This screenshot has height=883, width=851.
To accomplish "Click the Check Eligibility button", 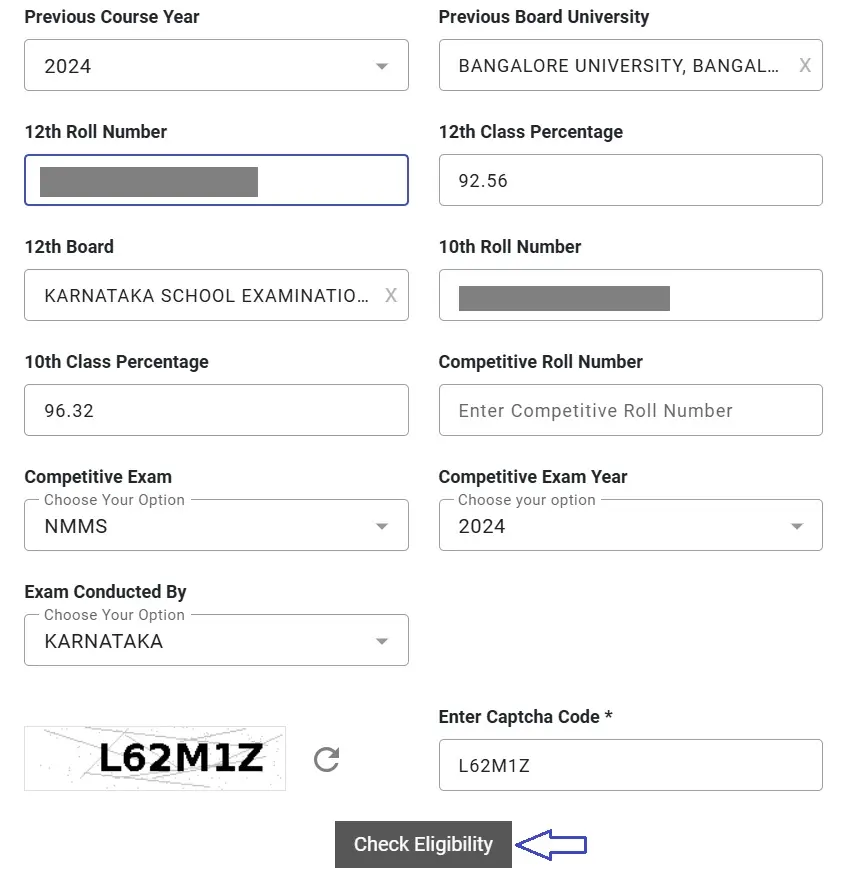I will click(423, 844).
